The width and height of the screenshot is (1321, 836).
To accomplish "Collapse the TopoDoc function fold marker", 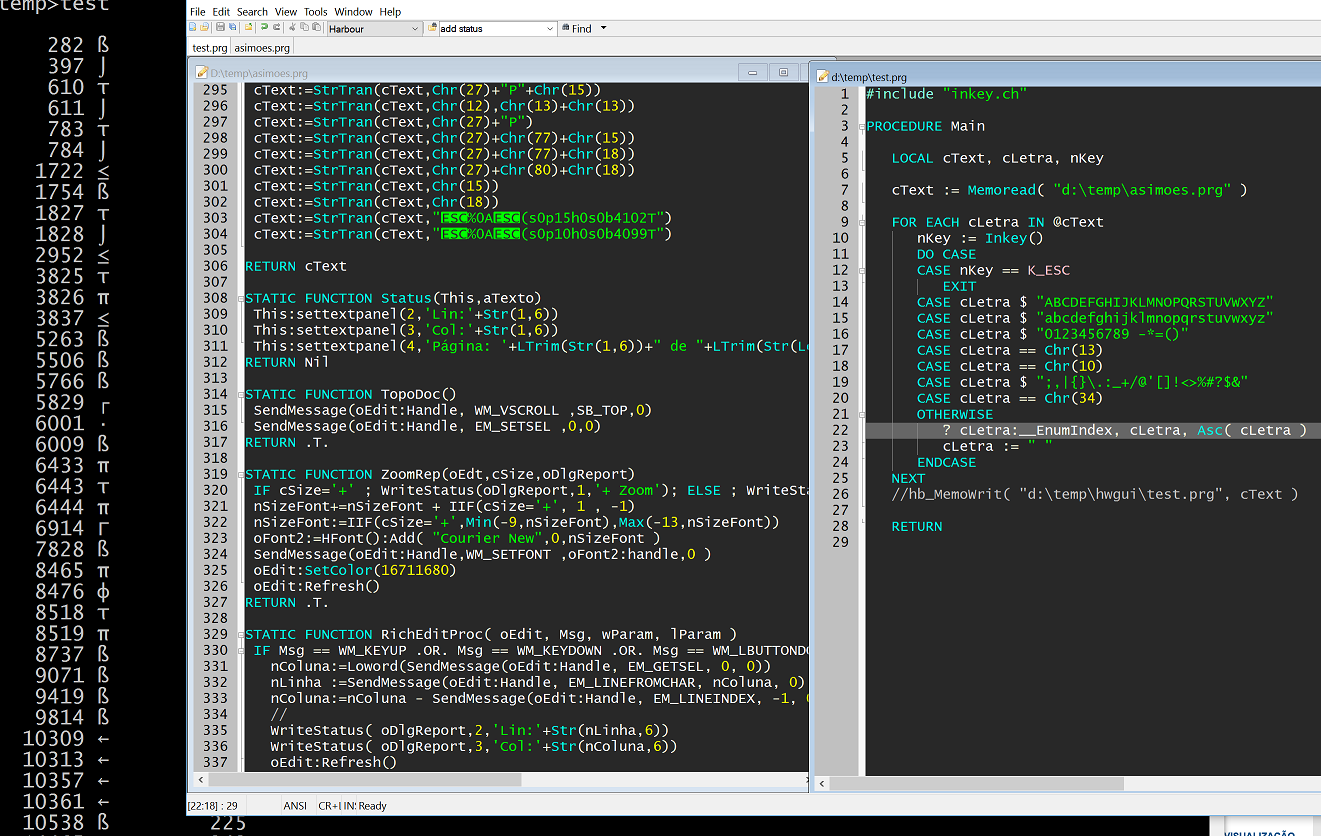I will pos(241,394).
